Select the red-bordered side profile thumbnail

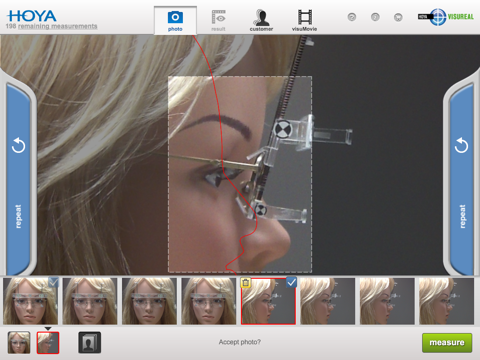pyautogui.click(x=268, y=301)
